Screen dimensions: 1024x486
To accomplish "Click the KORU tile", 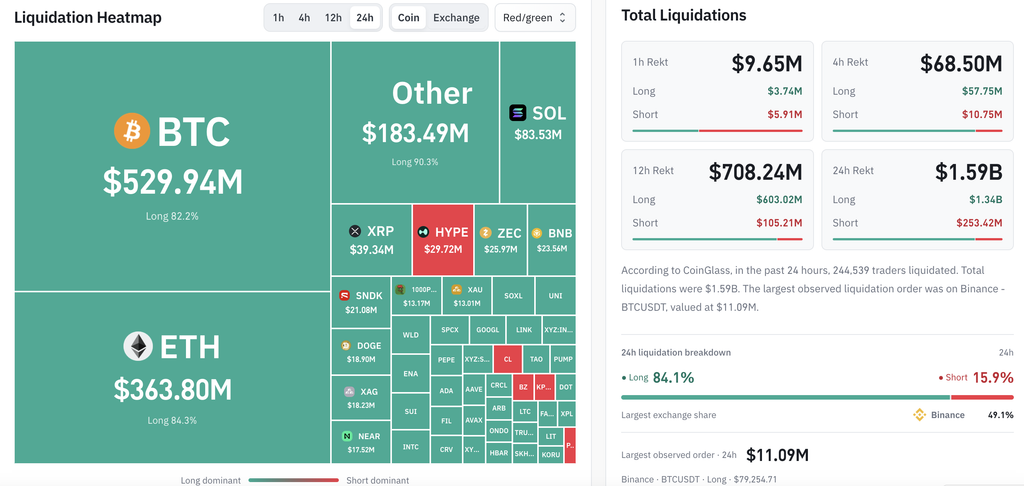I will 551,454.
